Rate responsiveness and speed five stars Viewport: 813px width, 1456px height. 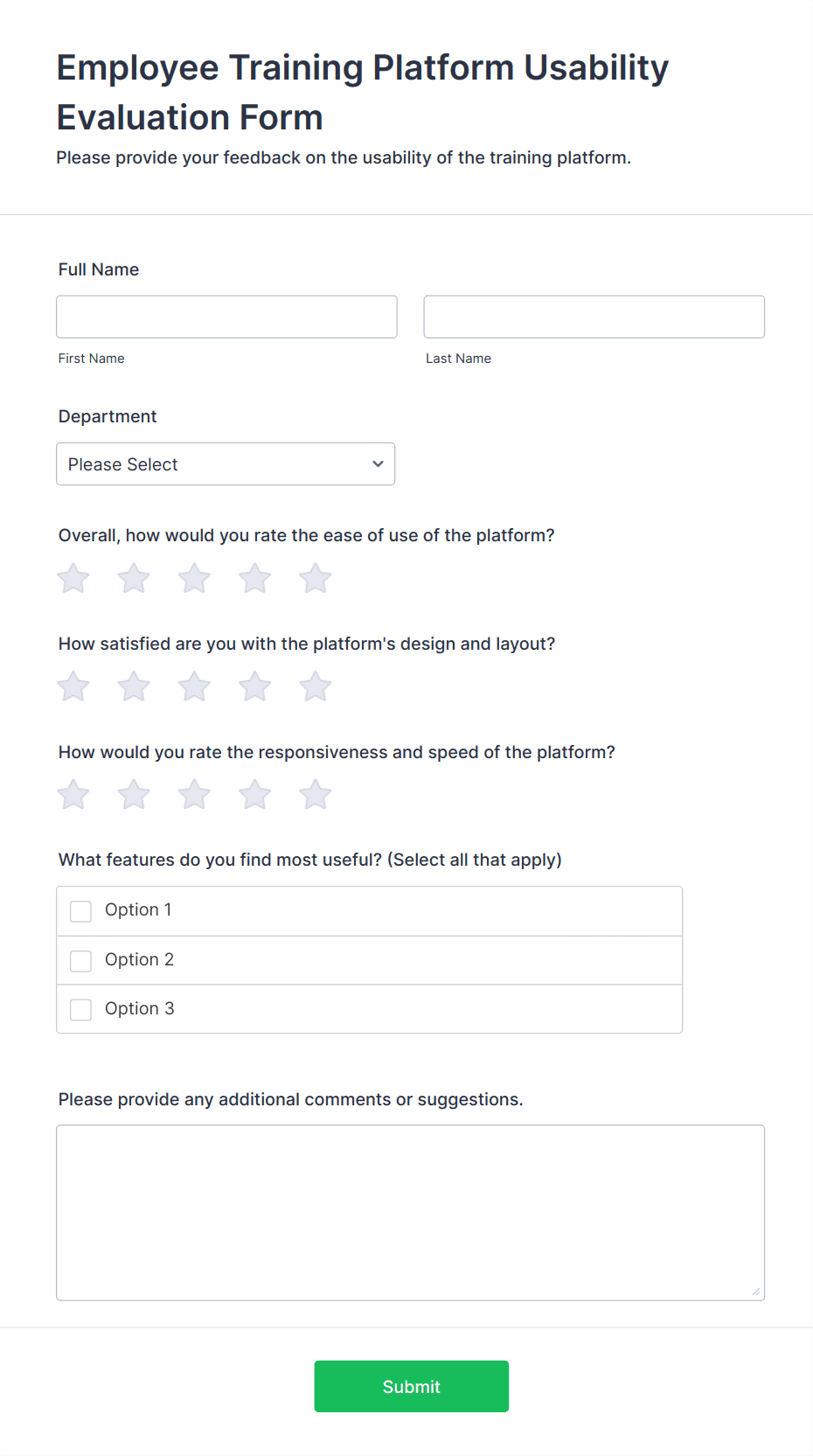point(315,795)
